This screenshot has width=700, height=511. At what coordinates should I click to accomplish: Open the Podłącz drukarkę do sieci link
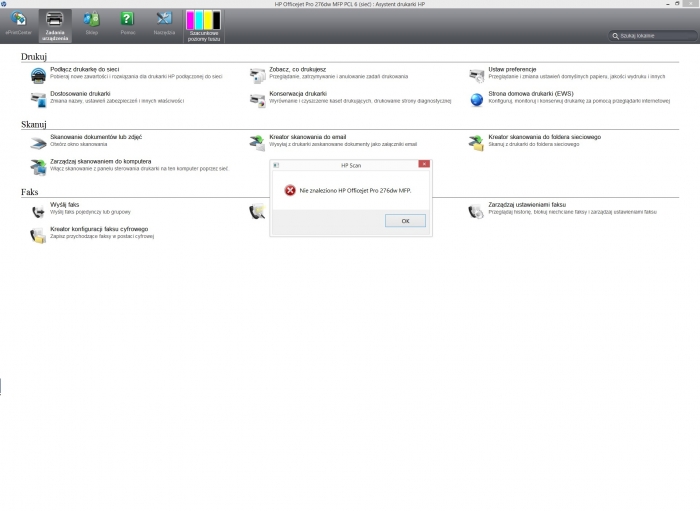[85, 69]
